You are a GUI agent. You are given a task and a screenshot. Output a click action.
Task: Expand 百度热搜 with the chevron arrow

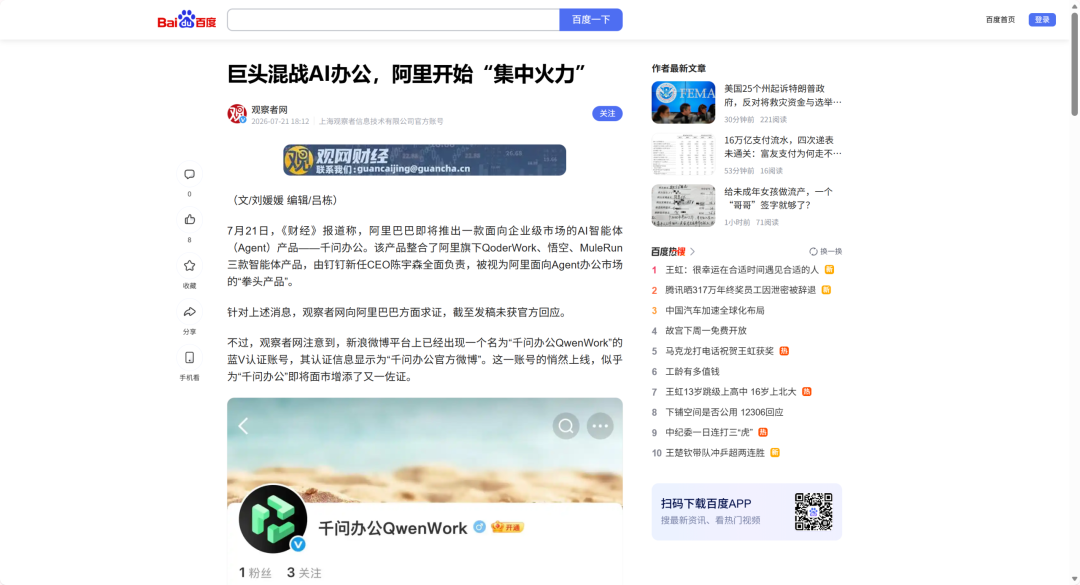(x=693, y=252)
